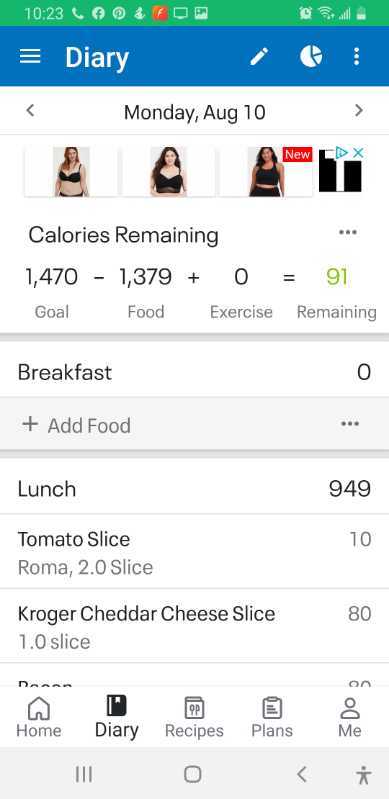Open the Tomato Slice food entry
The image size is (389, 799).
[x=194, y=552]
